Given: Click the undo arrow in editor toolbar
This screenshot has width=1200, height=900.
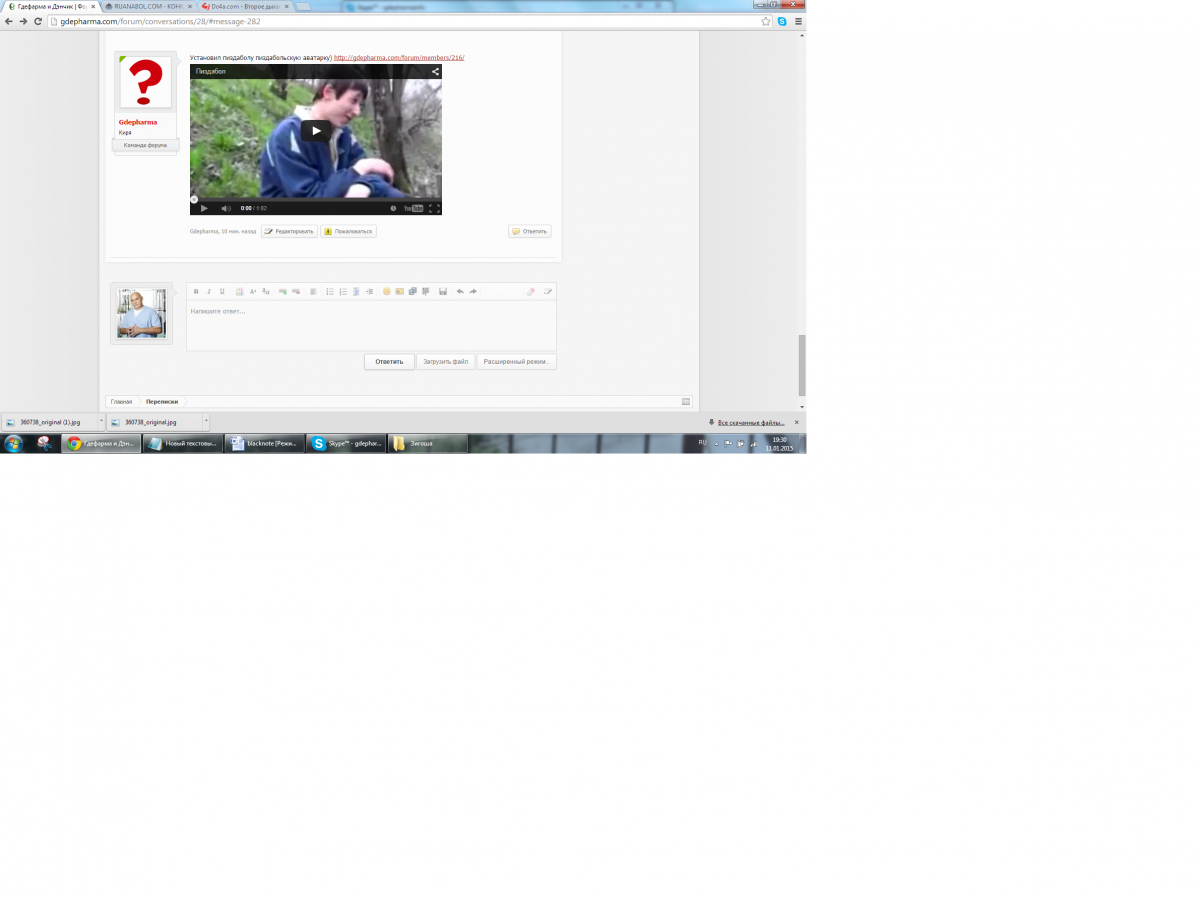Looking at the screenshot, I should click(460, 292).
